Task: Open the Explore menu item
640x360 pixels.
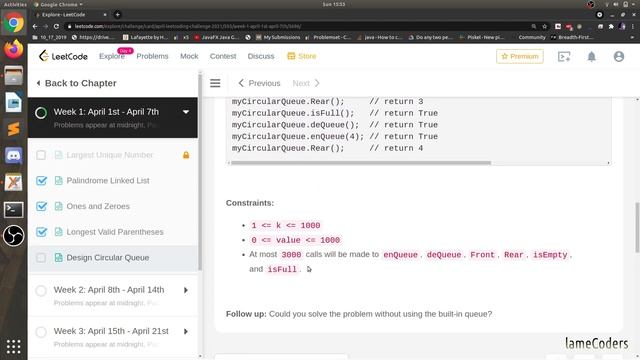Action: [x=112, y=56]
